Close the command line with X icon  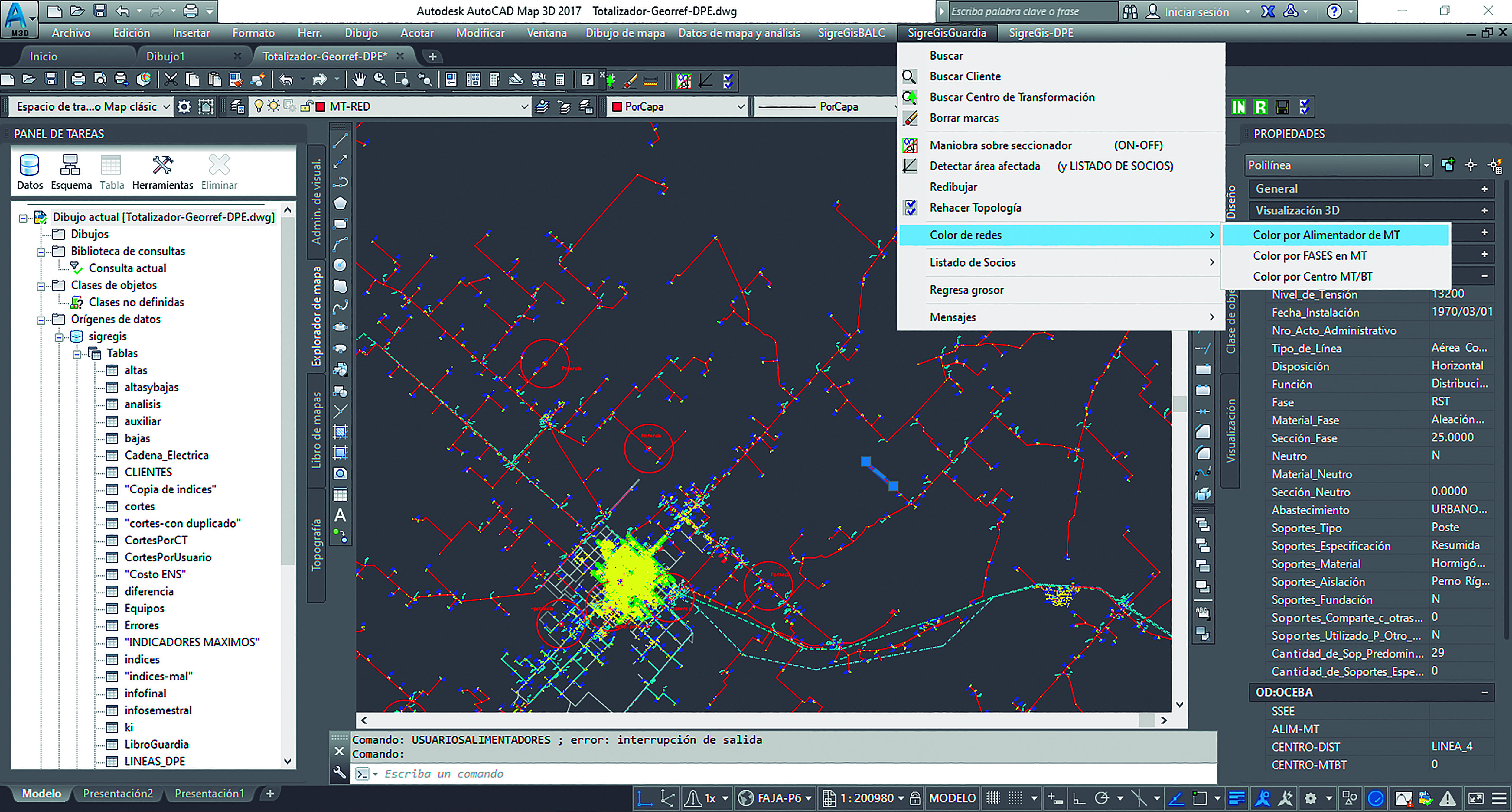(339, 751)
